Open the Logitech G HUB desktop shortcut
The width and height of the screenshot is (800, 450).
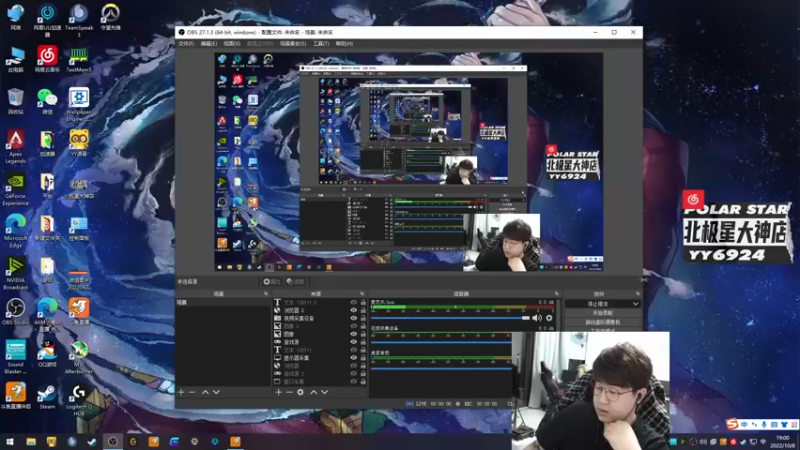pos(79,399)
